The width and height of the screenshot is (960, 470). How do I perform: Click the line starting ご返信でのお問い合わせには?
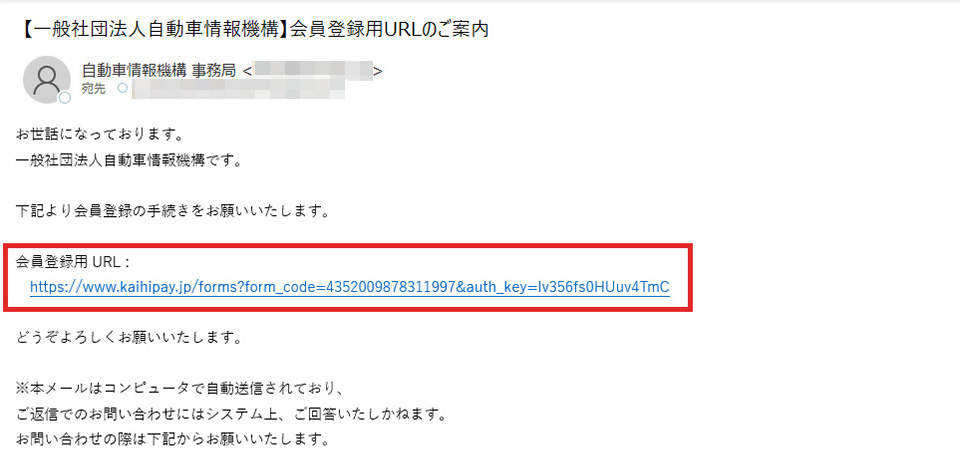(228, 414)
